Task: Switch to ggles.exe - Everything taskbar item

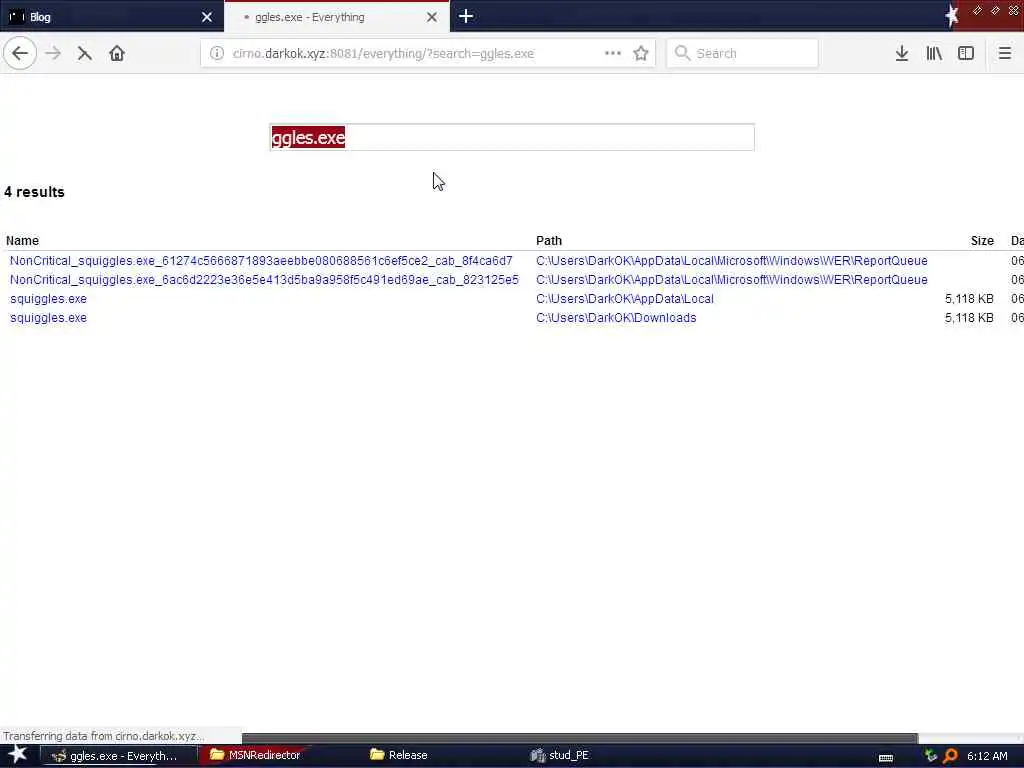Action: [119, 756]
